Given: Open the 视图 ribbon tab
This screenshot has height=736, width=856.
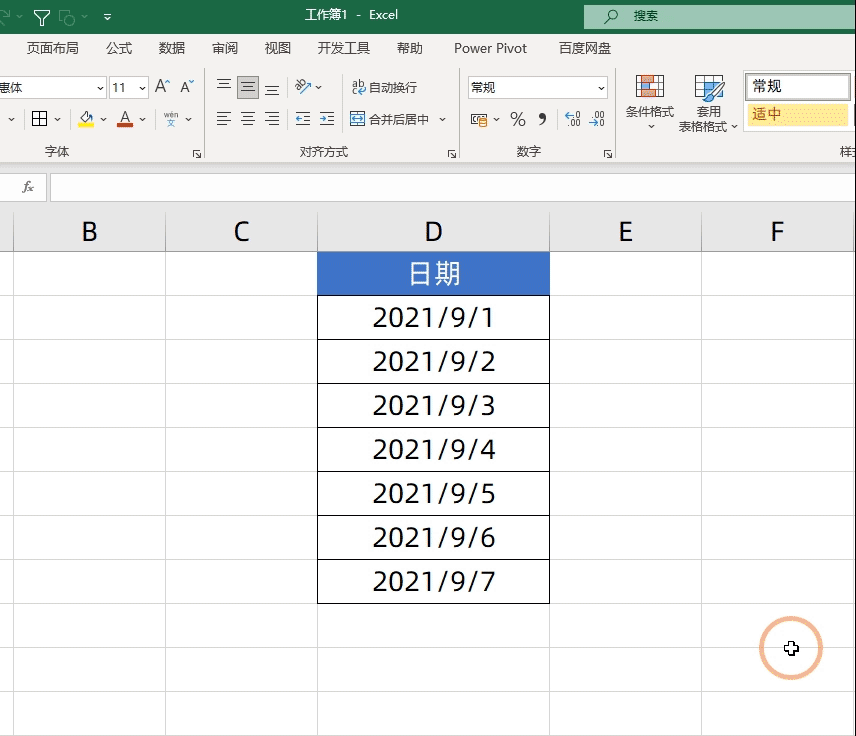Looking at the screenshot, I should click(277, 48).
